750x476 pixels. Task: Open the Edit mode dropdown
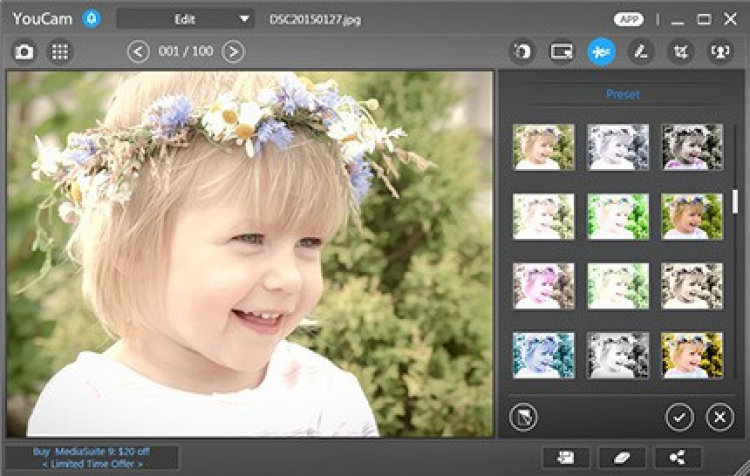point(185,19)
